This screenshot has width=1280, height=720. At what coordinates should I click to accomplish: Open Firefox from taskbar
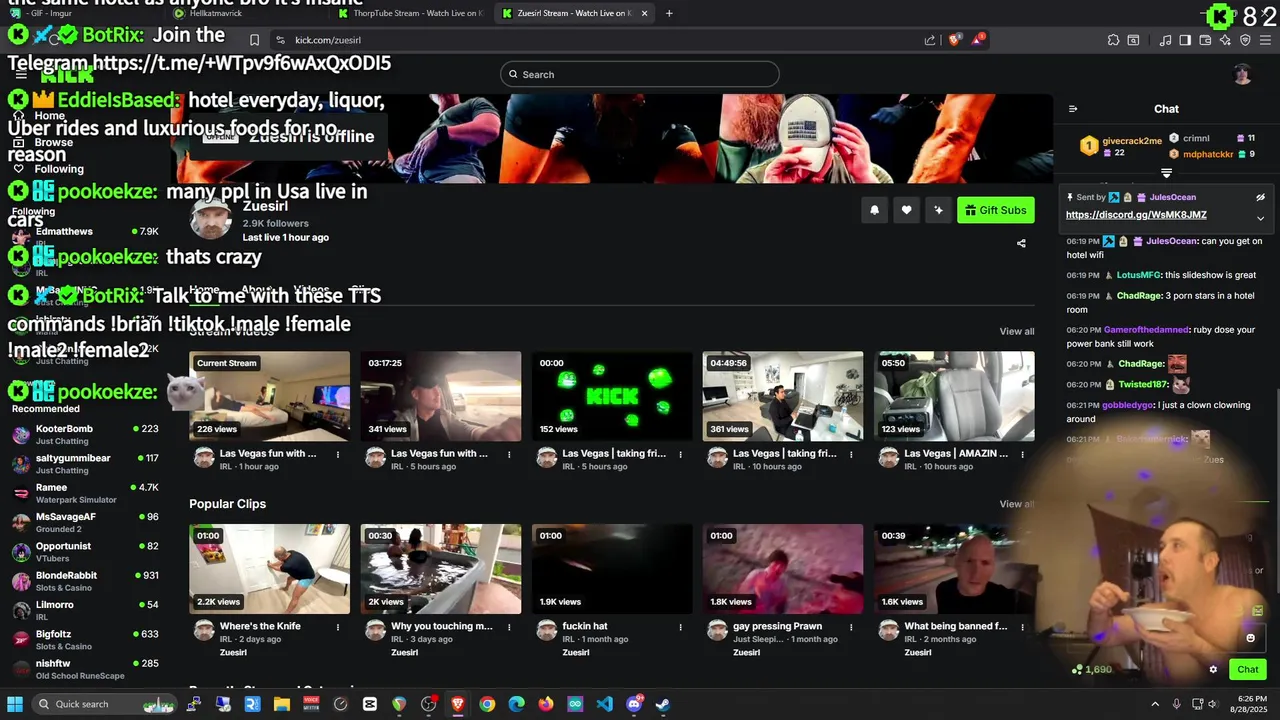click(x=546, y=704)
